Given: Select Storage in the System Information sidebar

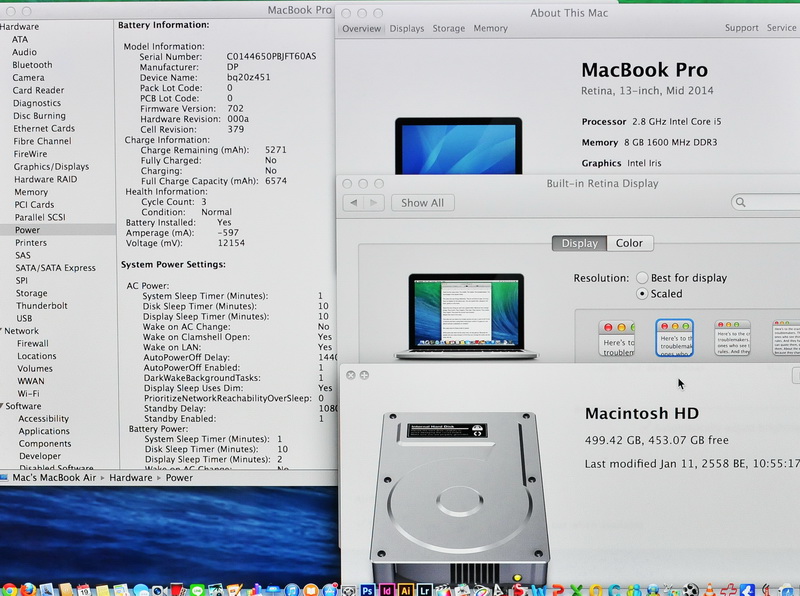Looking at the screenshot, I should click(x=31, y=293).
